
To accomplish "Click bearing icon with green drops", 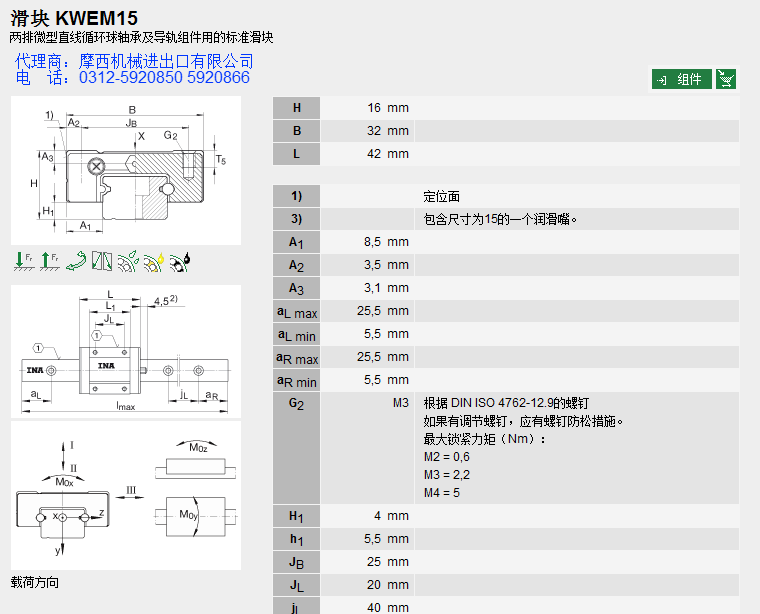I will click(x=127, y=261).
